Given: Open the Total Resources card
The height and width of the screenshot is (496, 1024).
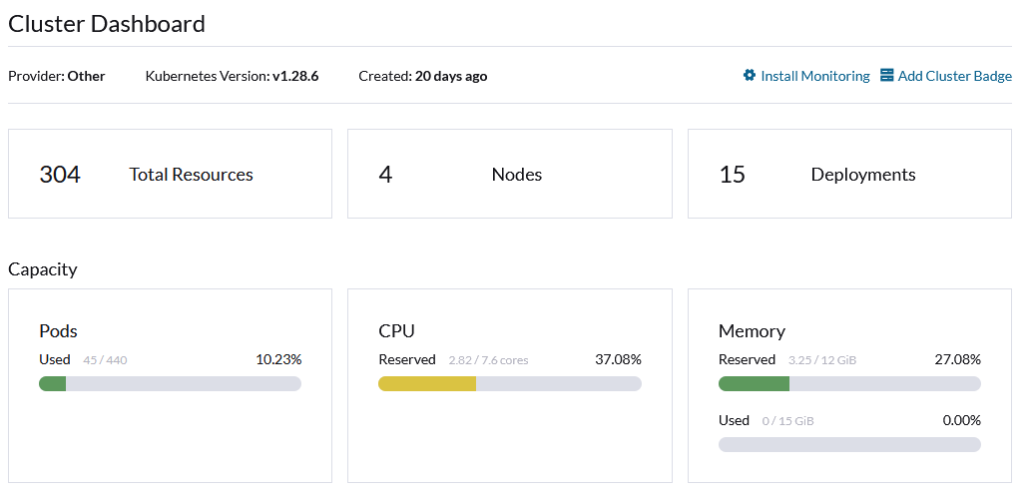Looking at the screenshot, I should coord(170,174).
